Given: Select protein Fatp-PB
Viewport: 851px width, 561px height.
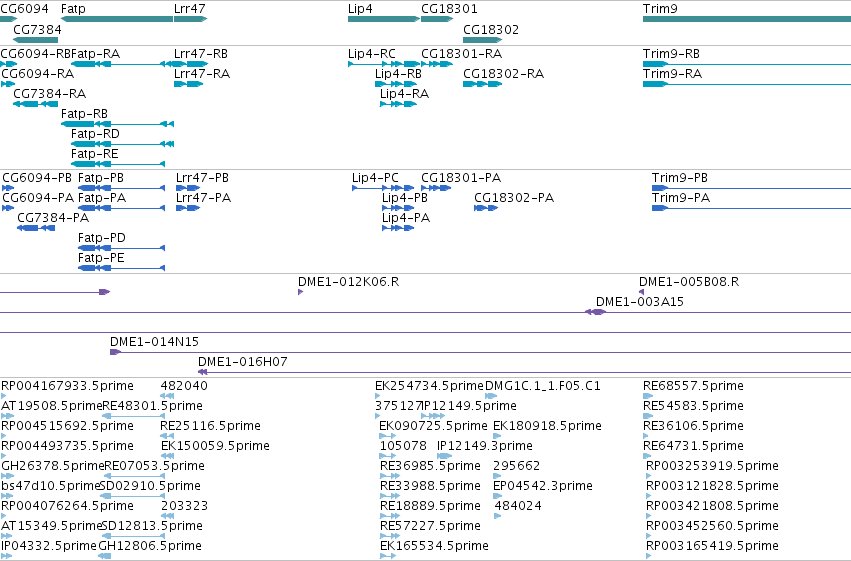Looking at the screenshot, I should click(100, 178).
